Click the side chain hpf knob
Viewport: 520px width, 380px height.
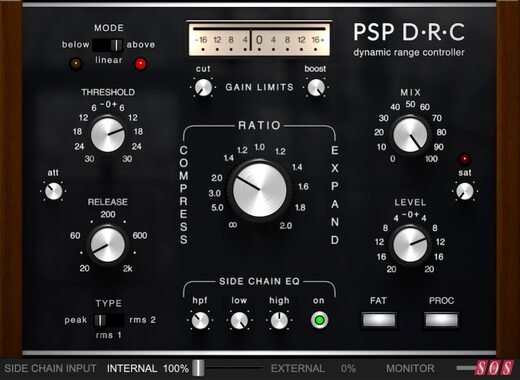tap(200, 320)
